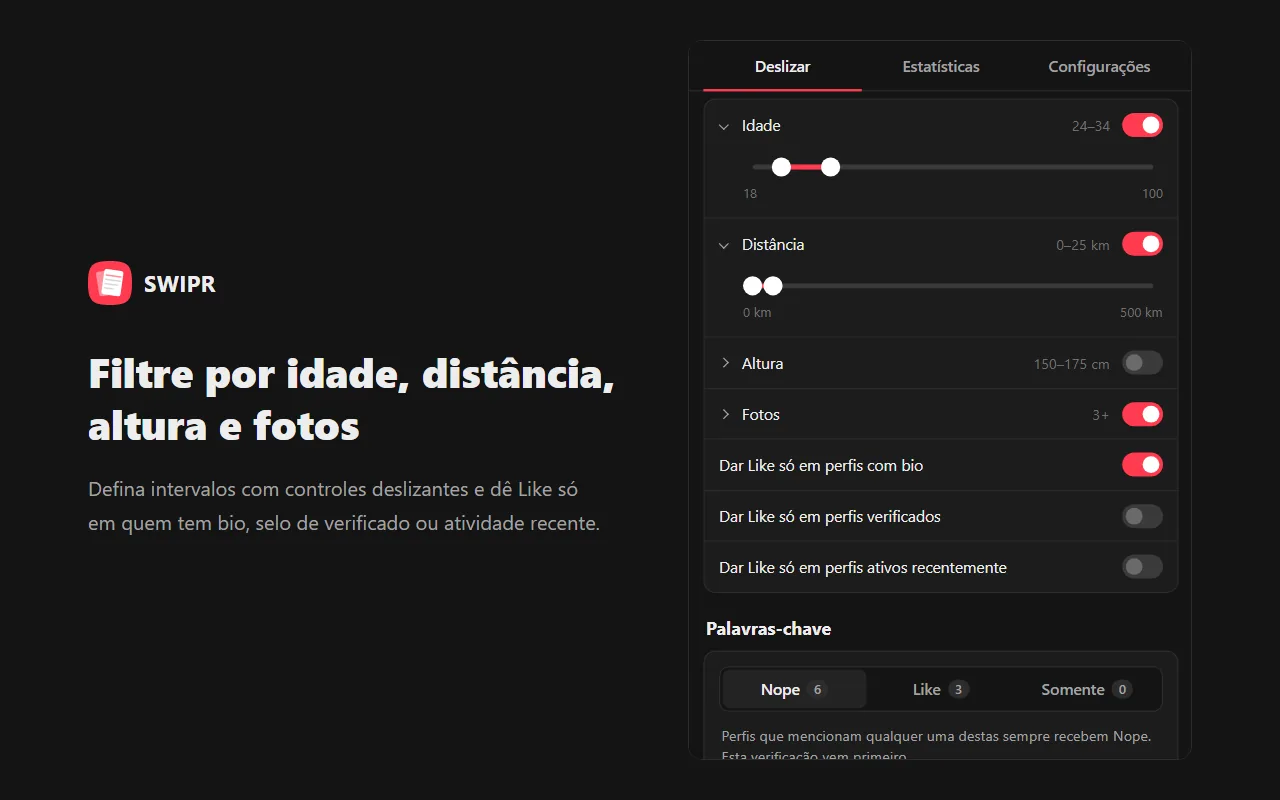Click the Nope count badge 6
1280x800 pixels.
[x=818, y=689]
